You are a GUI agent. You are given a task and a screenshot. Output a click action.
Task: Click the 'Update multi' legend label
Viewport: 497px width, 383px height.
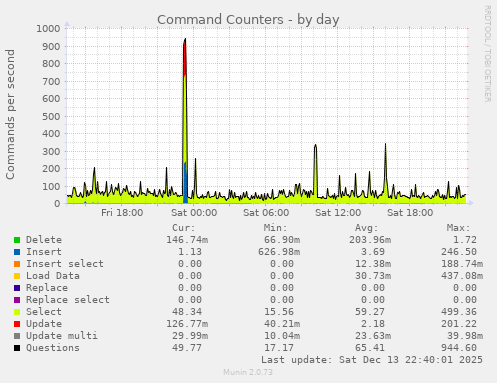(62, 336)
